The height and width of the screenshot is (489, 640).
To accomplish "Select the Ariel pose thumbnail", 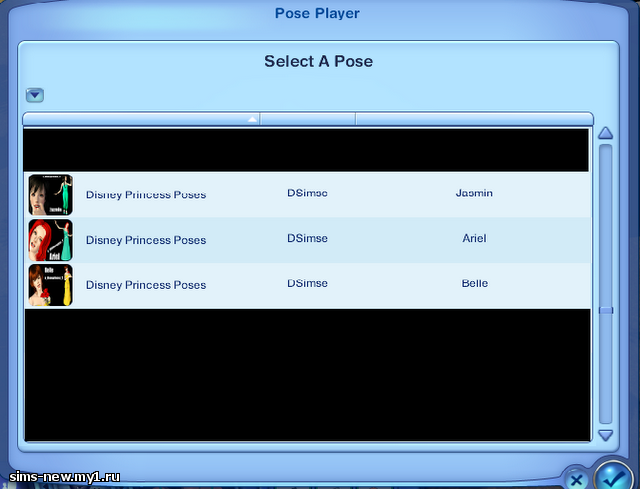I will click(51, 240).
